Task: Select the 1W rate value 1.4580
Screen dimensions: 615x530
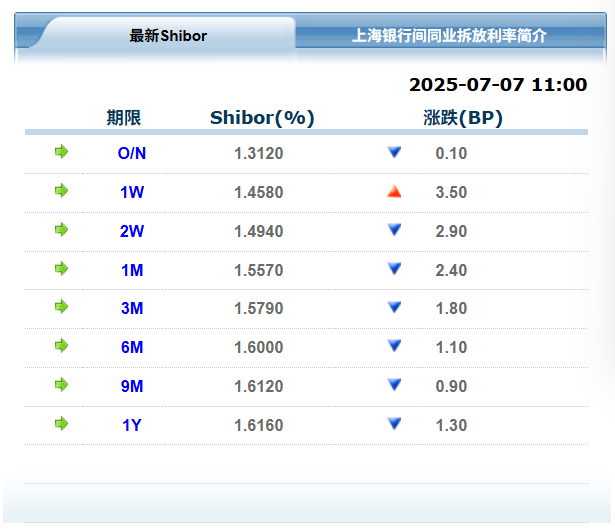Action: point(258,192)
